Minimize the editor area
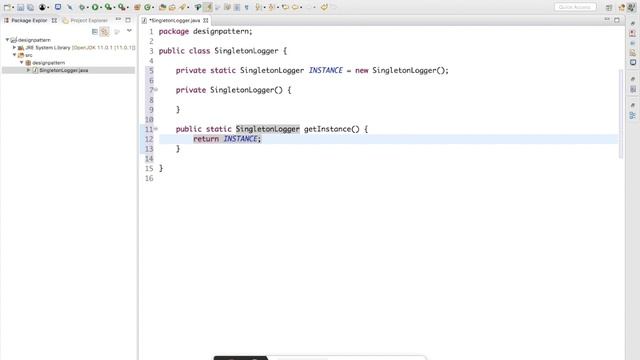 607,19
